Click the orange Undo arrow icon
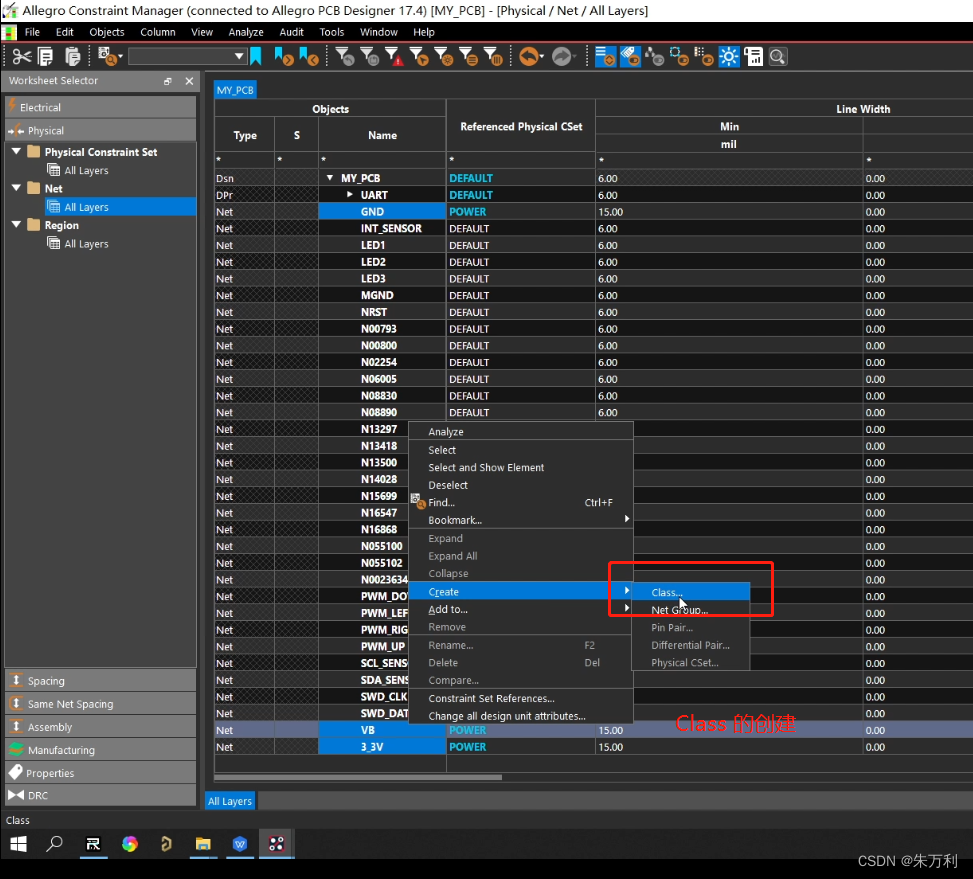Viewport: 973px width, 879px height. pyautogui.click(x=531, y=57)
